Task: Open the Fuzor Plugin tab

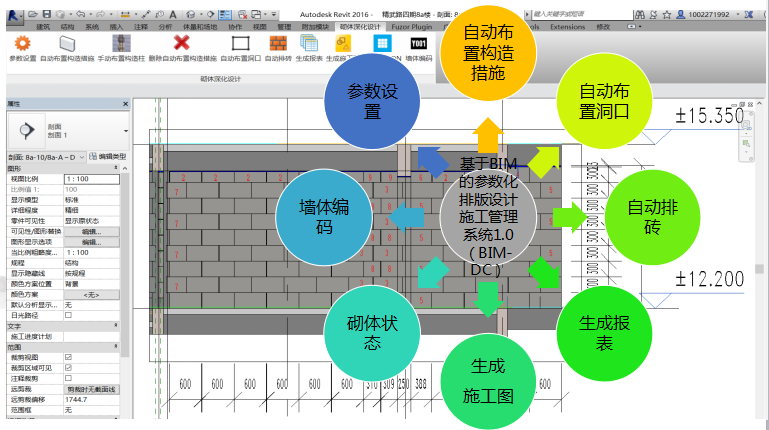Action: (411, 27)
